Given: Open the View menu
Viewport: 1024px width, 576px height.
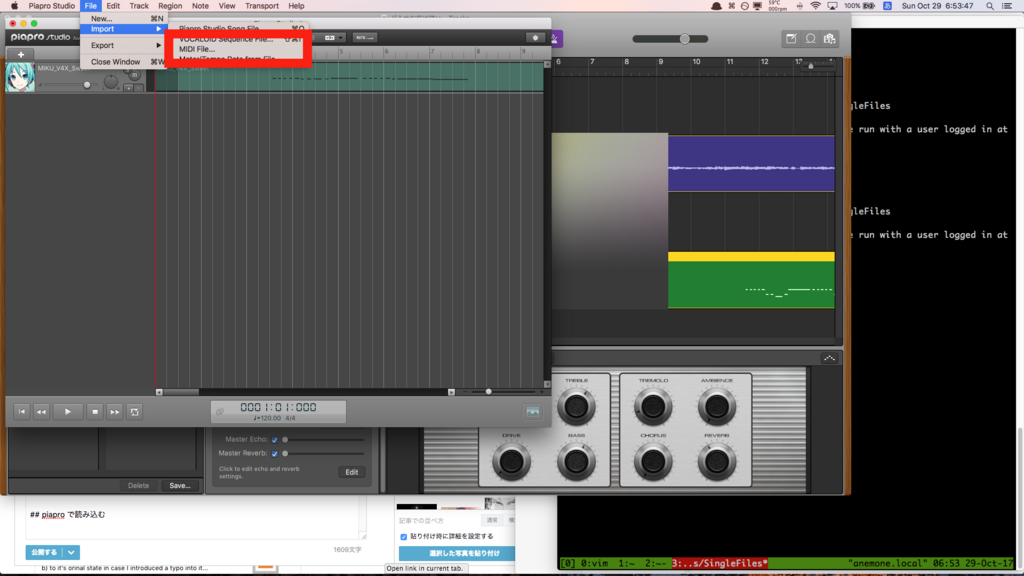Looking at the screenshot, I should [x=227, y=6].
